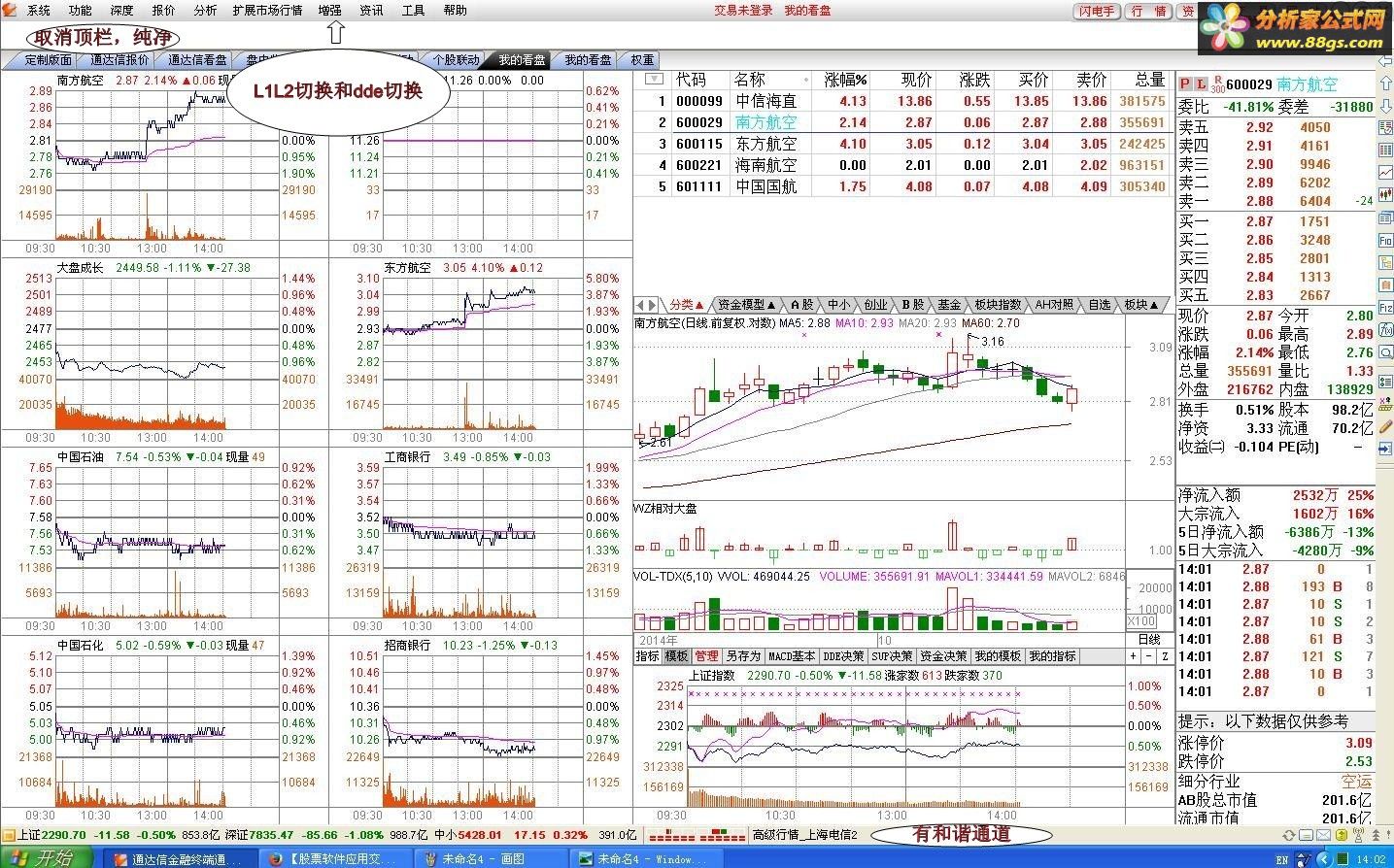This screenshot has width=1394, height=868.
Task: Click the red-green market breadth bar icon
Action: click(697, 835)
